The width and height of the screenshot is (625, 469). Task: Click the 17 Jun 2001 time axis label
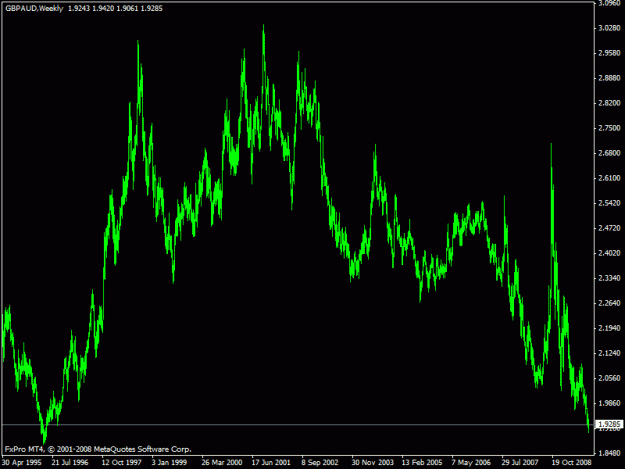pyautogui.click(x=271, y=463)
